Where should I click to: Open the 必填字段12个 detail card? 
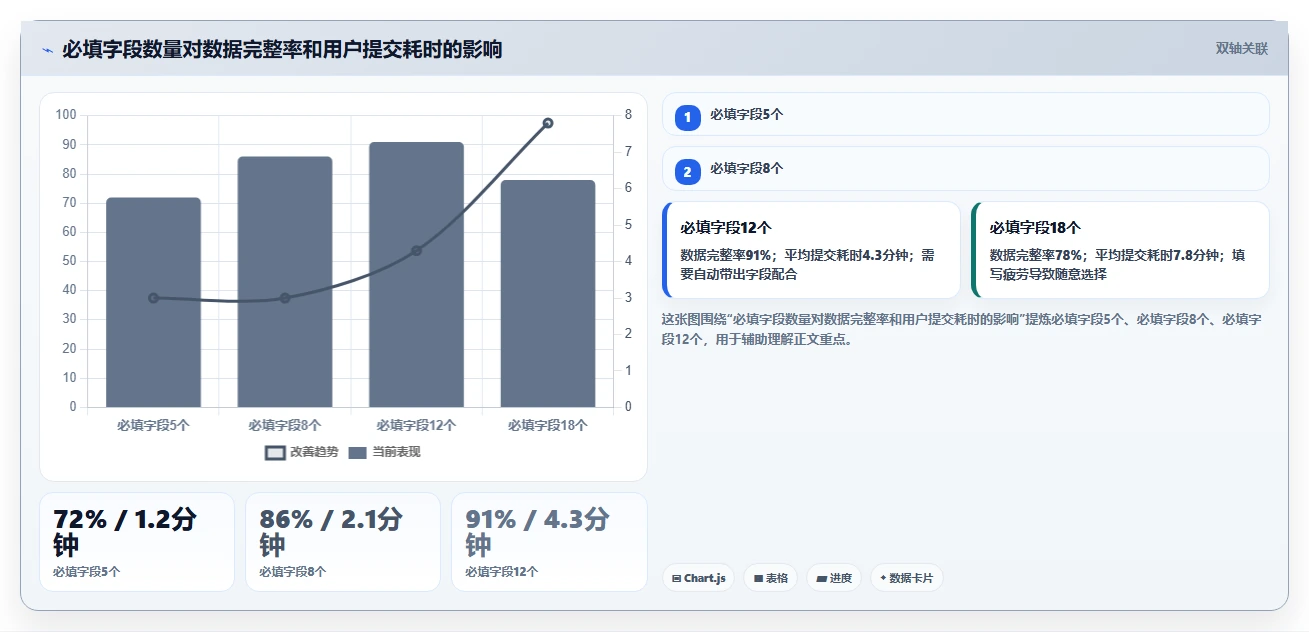tap(811, 250)
